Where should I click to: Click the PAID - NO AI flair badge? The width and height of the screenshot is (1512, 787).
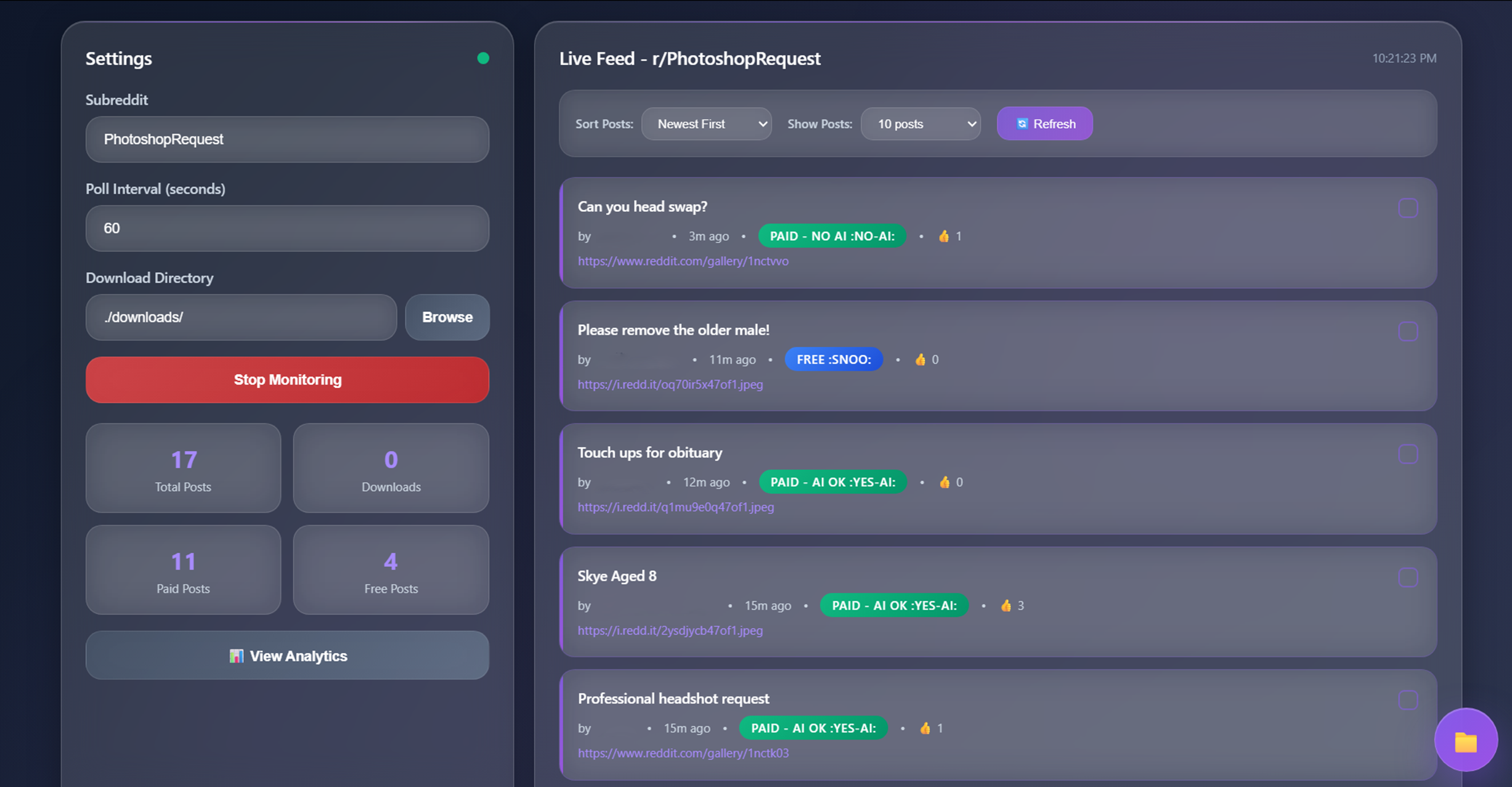pyautogui.click(x=832, y=235)
